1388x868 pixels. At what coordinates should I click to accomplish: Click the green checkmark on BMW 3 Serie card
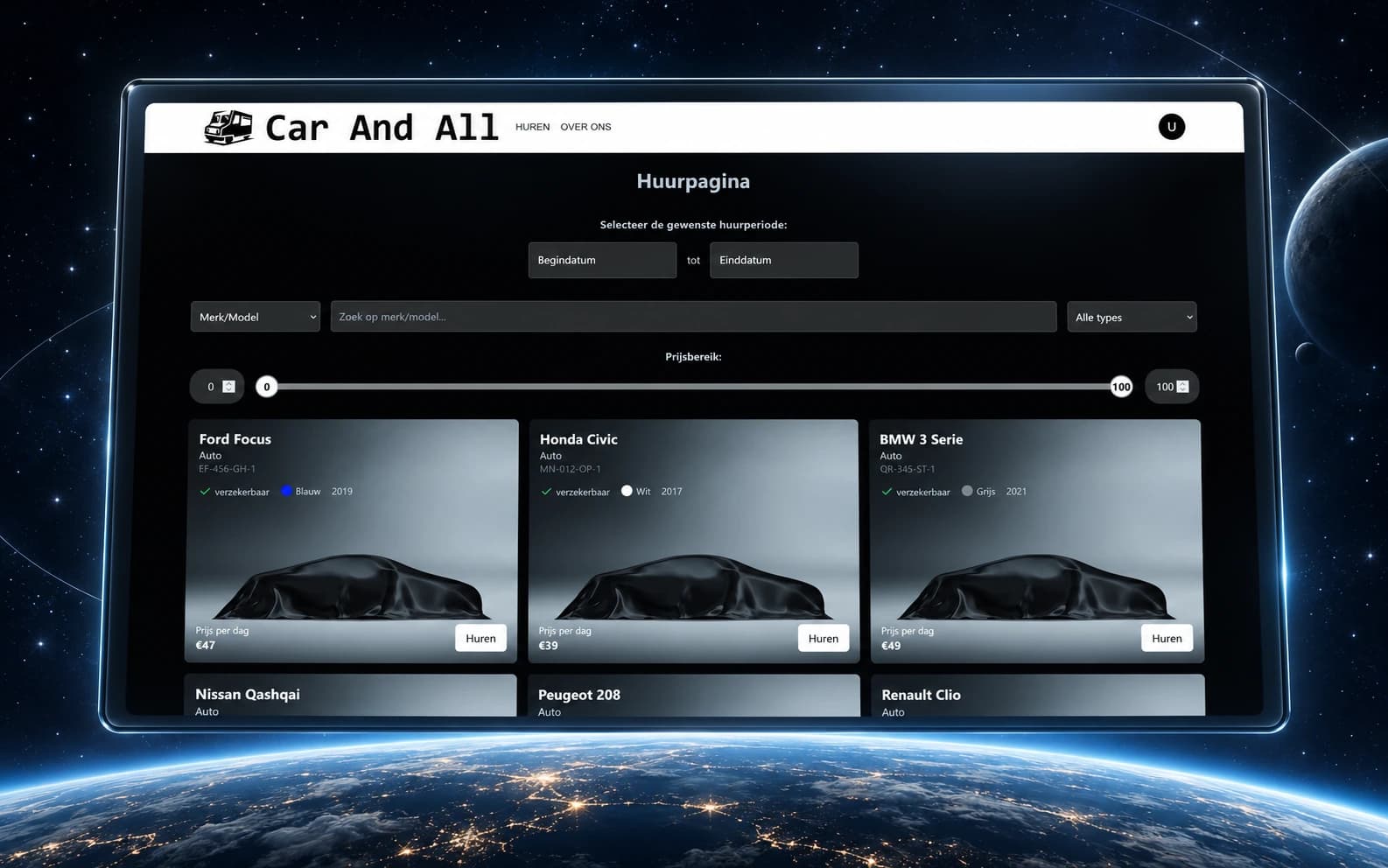(x=887, y=492)
